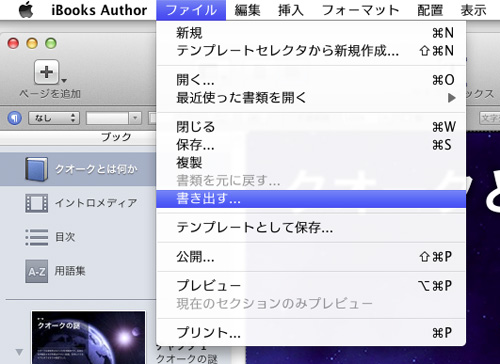Open the 挿入 menu
Image resolution: width=500 pixels, height=364 pixels.
pyautogui.click(x=291, y=10)
